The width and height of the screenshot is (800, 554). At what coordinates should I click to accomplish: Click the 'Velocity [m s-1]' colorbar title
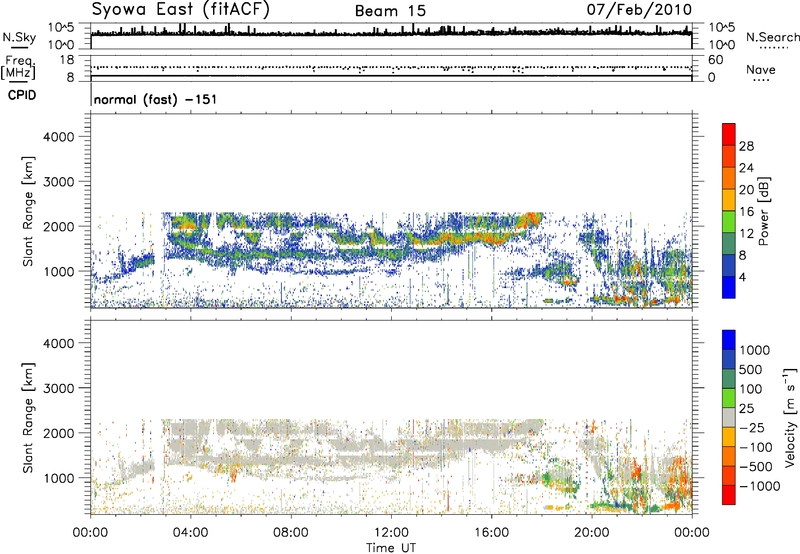click(790, 418)
